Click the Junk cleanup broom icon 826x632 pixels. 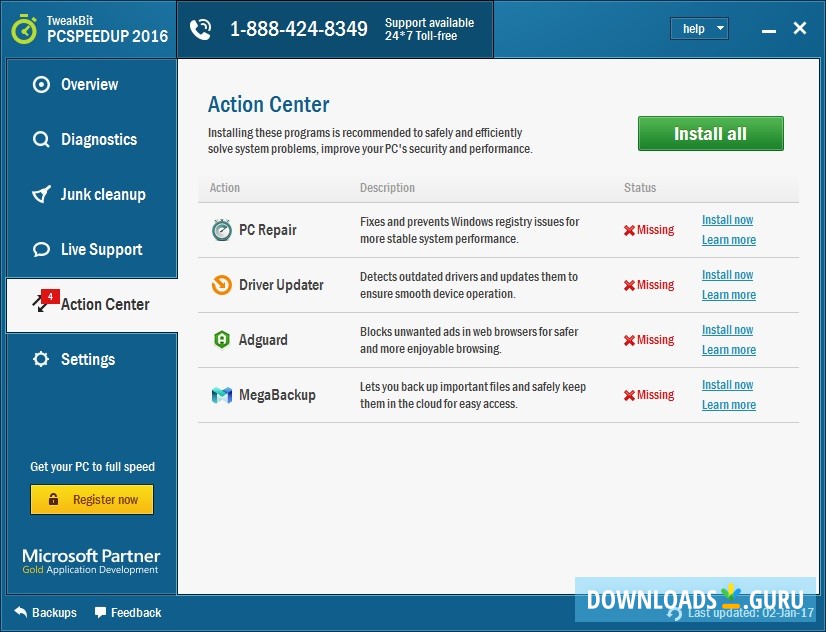click(41, 194)
